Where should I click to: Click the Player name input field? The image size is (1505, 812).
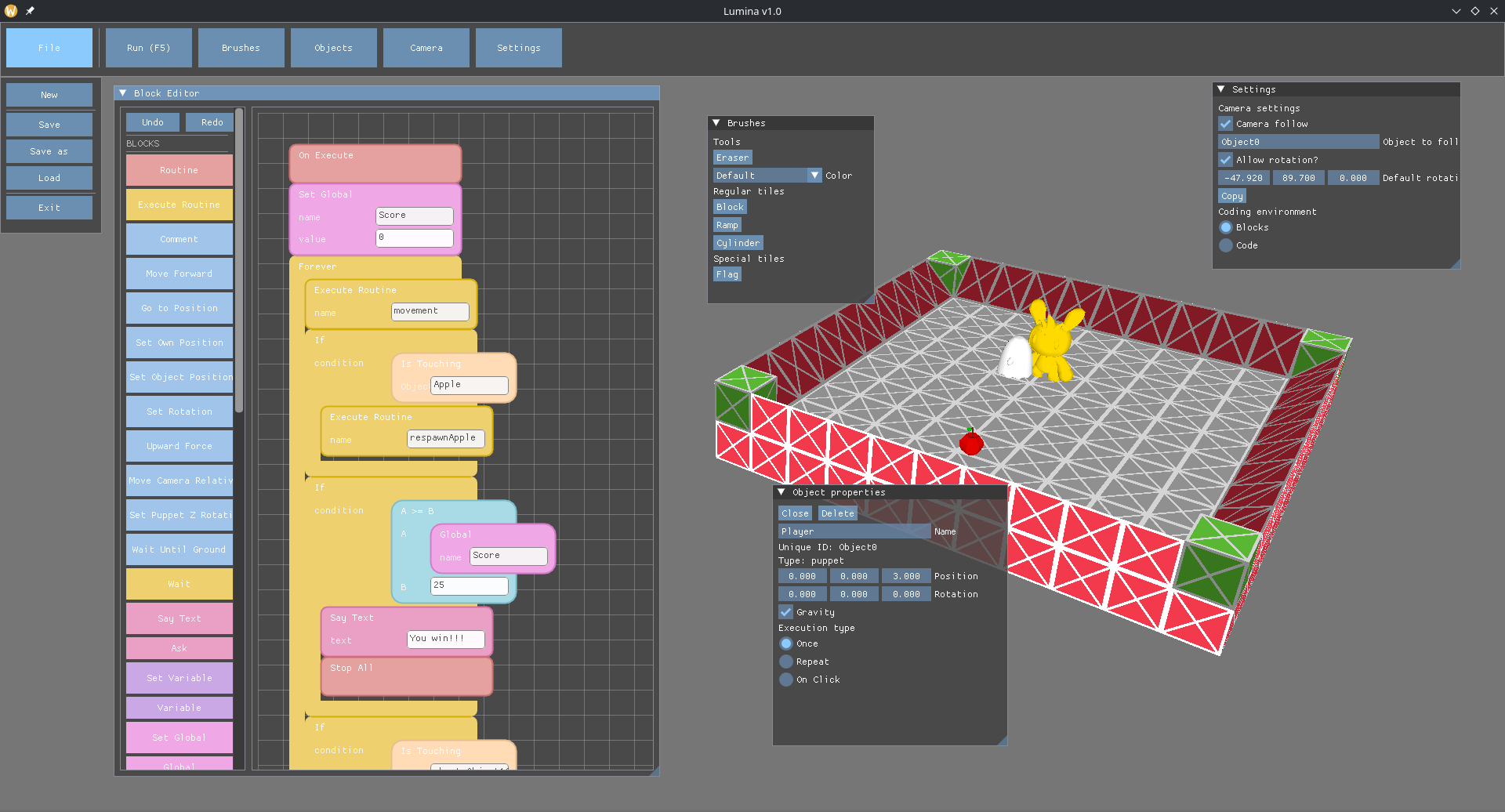tap(854, 531)
